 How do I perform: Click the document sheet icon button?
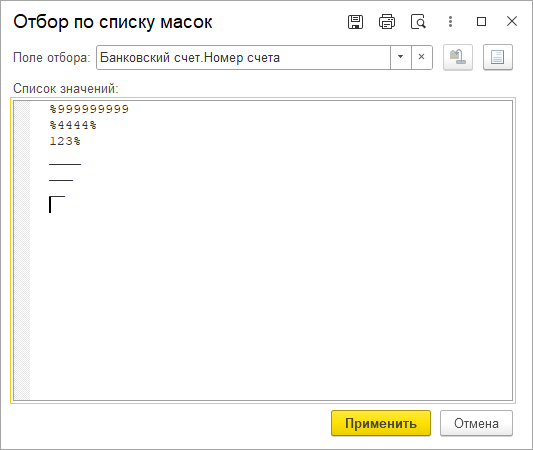point(498,57)
